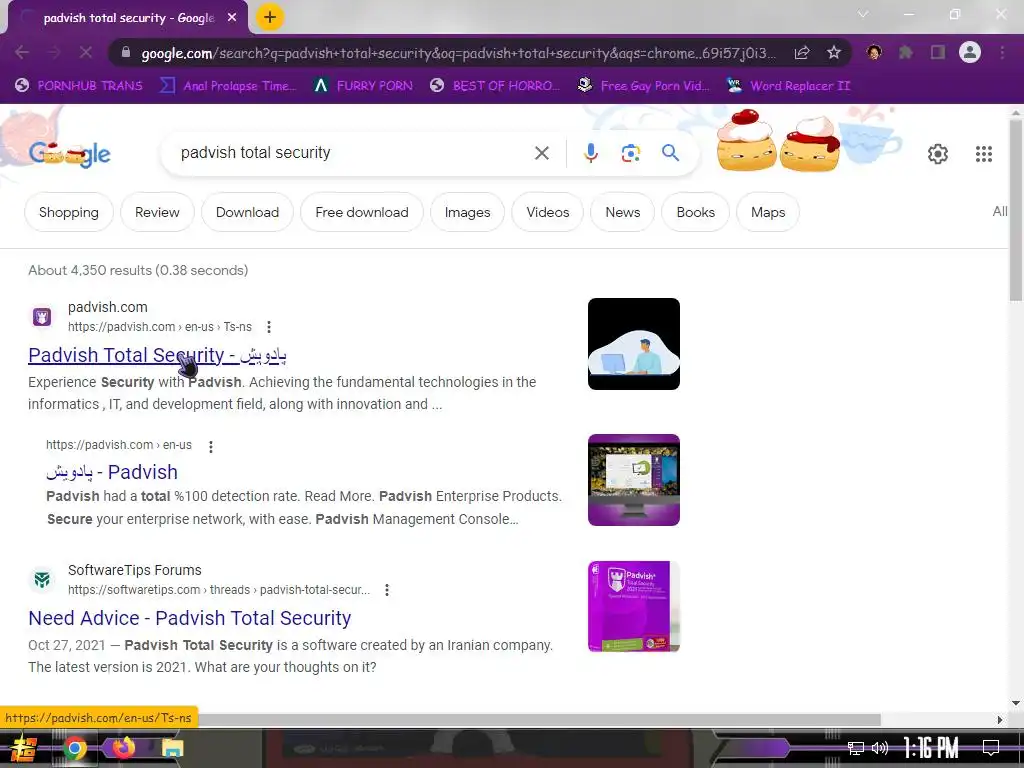The image size is (1024, 768).
Task: Open the Chrome profile avatar
Action: click(970, 52)
